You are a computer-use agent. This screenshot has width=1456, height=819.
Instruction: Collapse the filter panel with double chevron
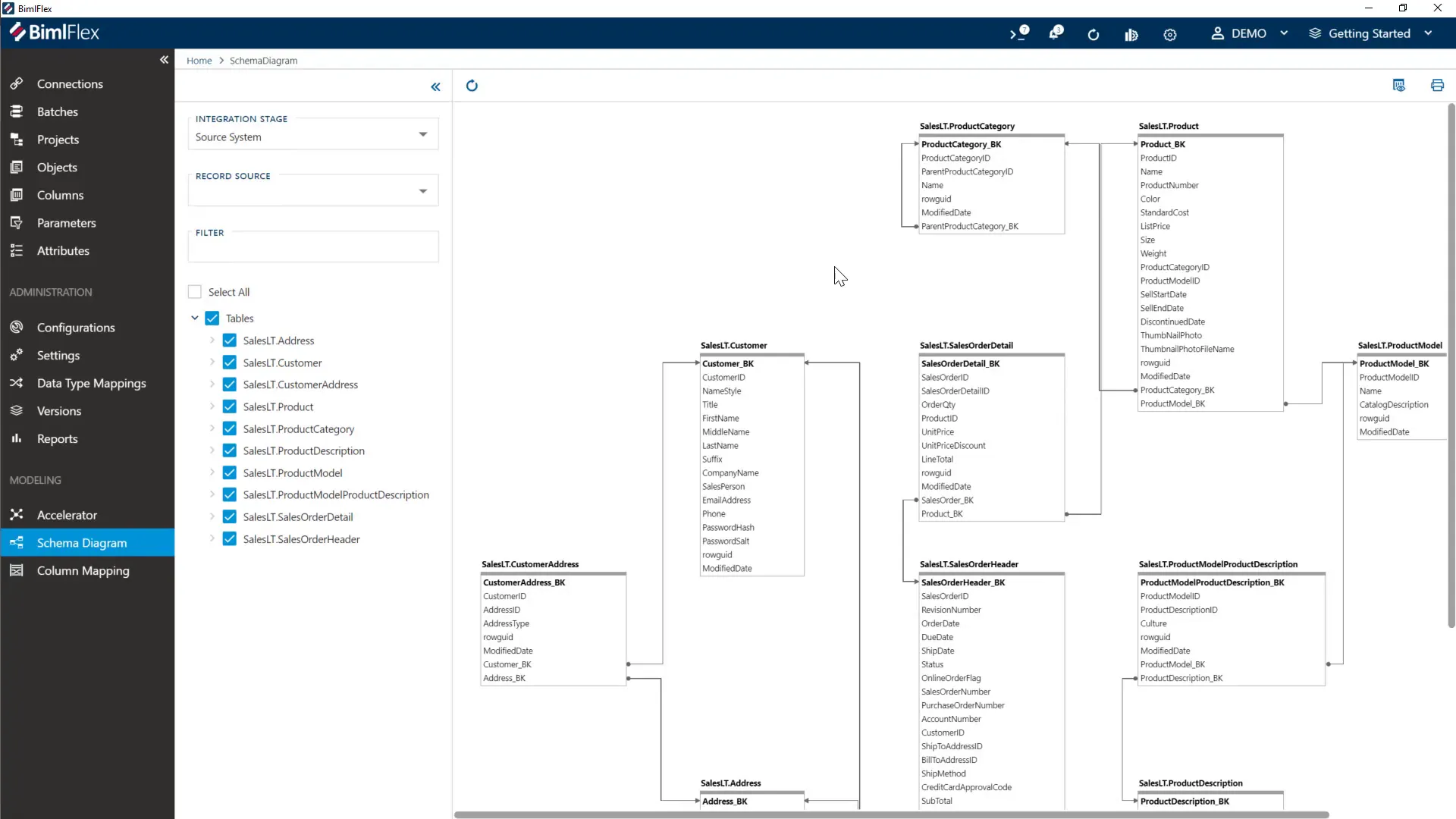pyautogui.click(x=435, y=87)
